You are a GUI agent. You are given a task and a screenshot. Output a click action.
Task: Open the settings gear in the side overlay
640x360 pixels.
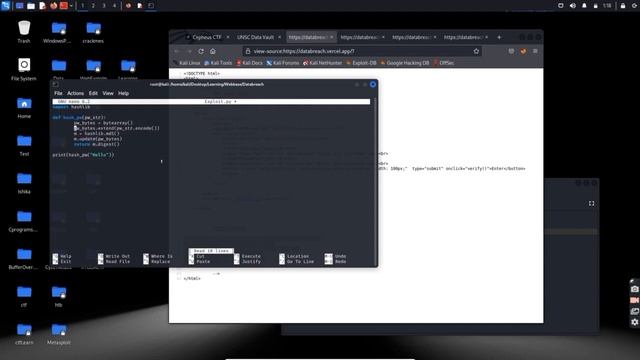[x=634, y=322]
